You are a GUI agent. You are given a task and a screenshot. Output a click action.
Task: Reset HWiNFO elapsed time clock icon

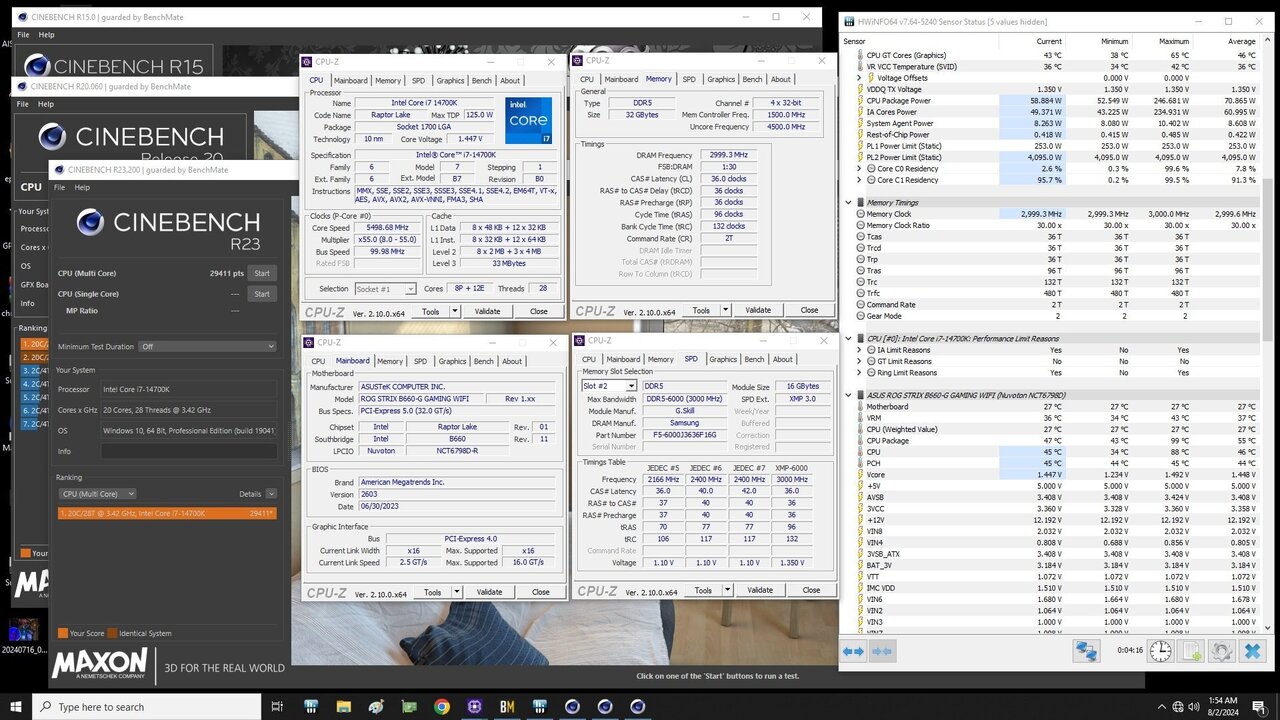[x=1160, y=651]
